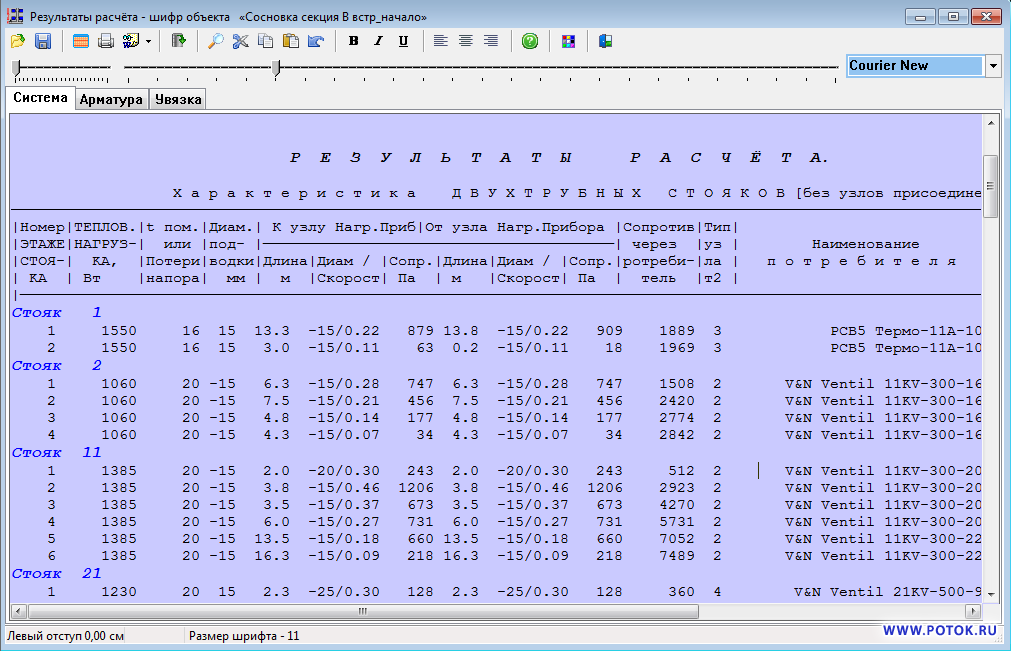Image resolution: width=1011 pixels, height=651 pixels.
Task: Toggle italic formatting
Action: click(378, 41)
